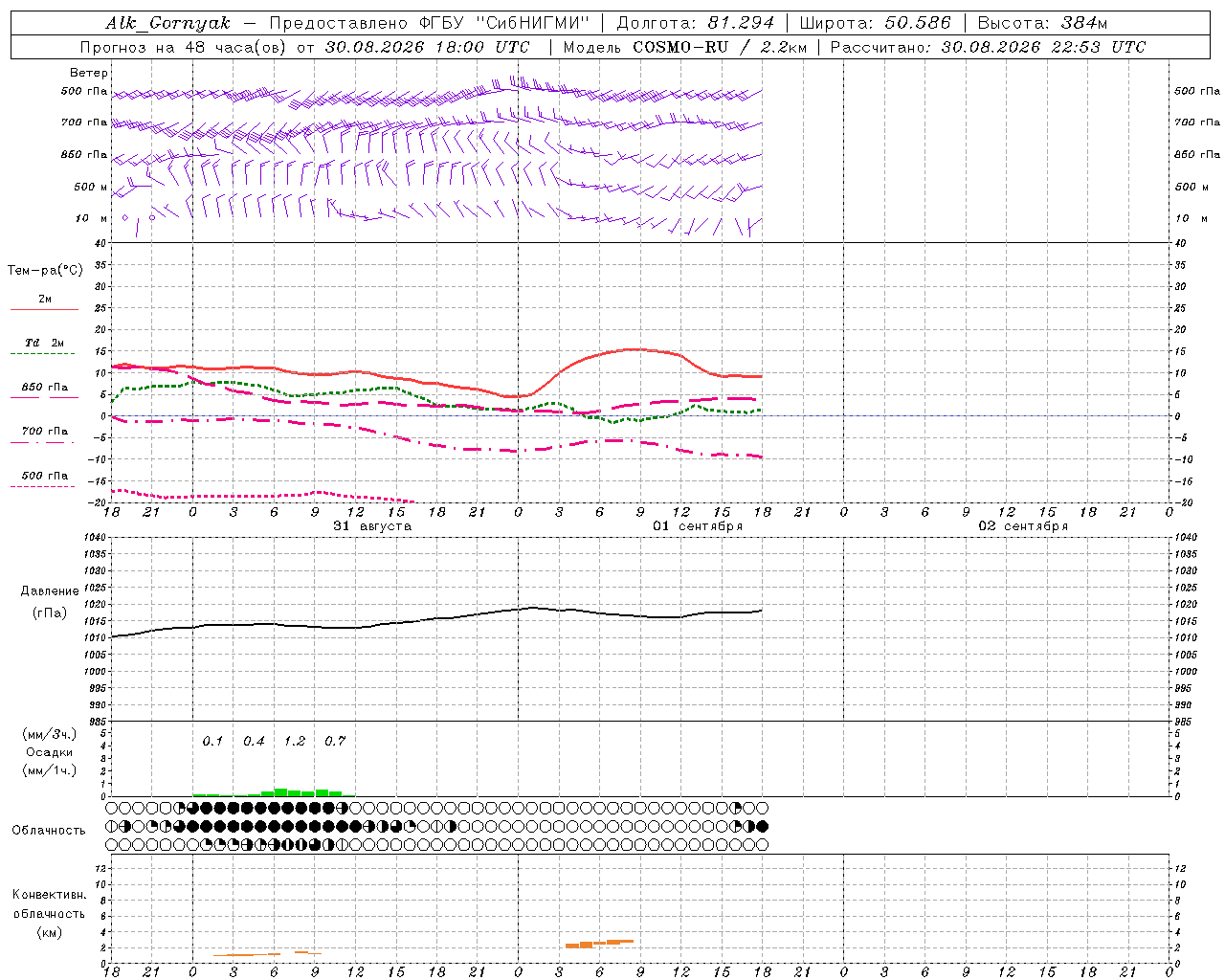1225x980 pixels.
Task: Click the Ветер wind section label
Action: [x=89, y=73]
